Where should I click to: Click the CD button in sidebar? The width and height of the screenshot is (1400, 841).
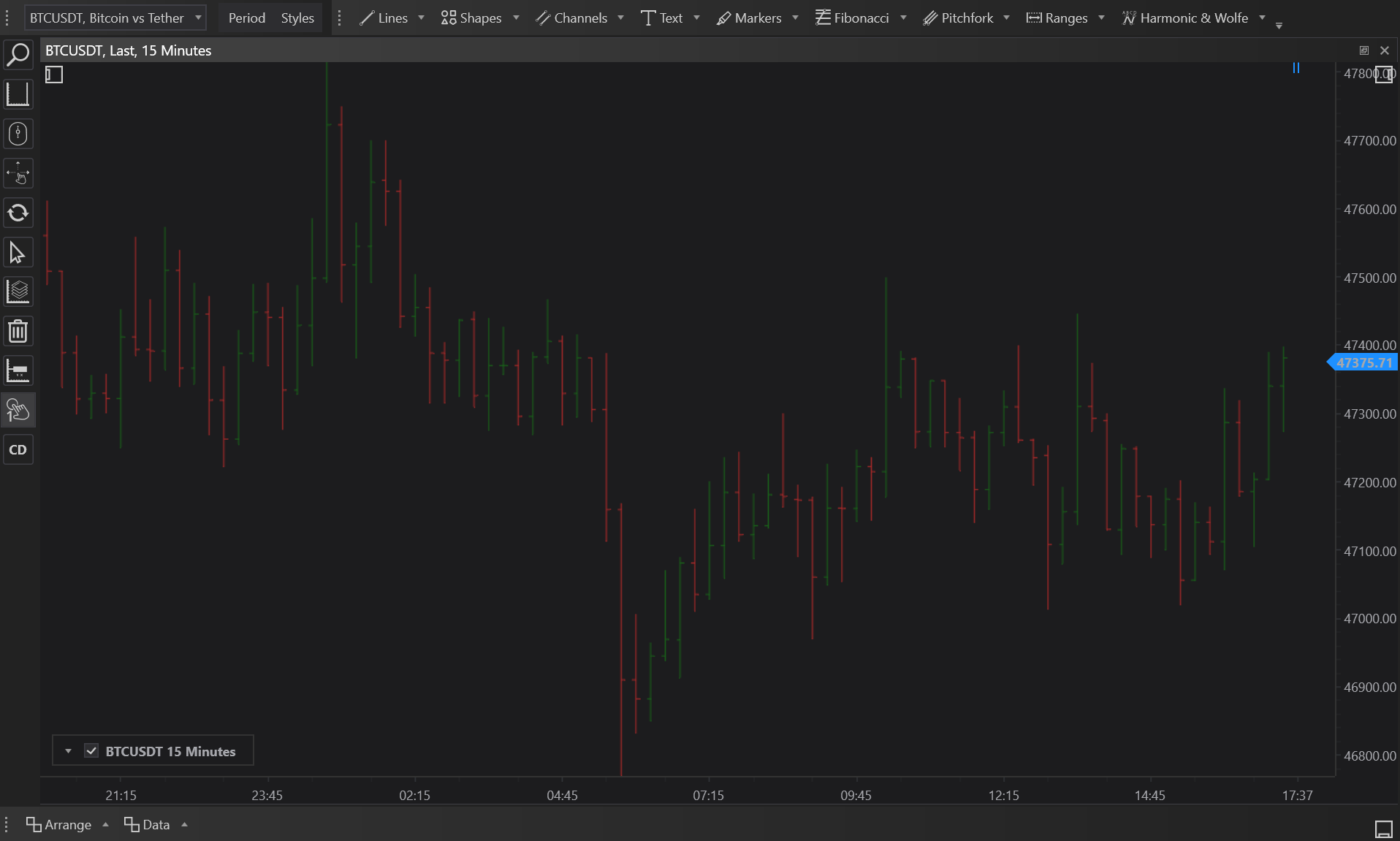18,449
